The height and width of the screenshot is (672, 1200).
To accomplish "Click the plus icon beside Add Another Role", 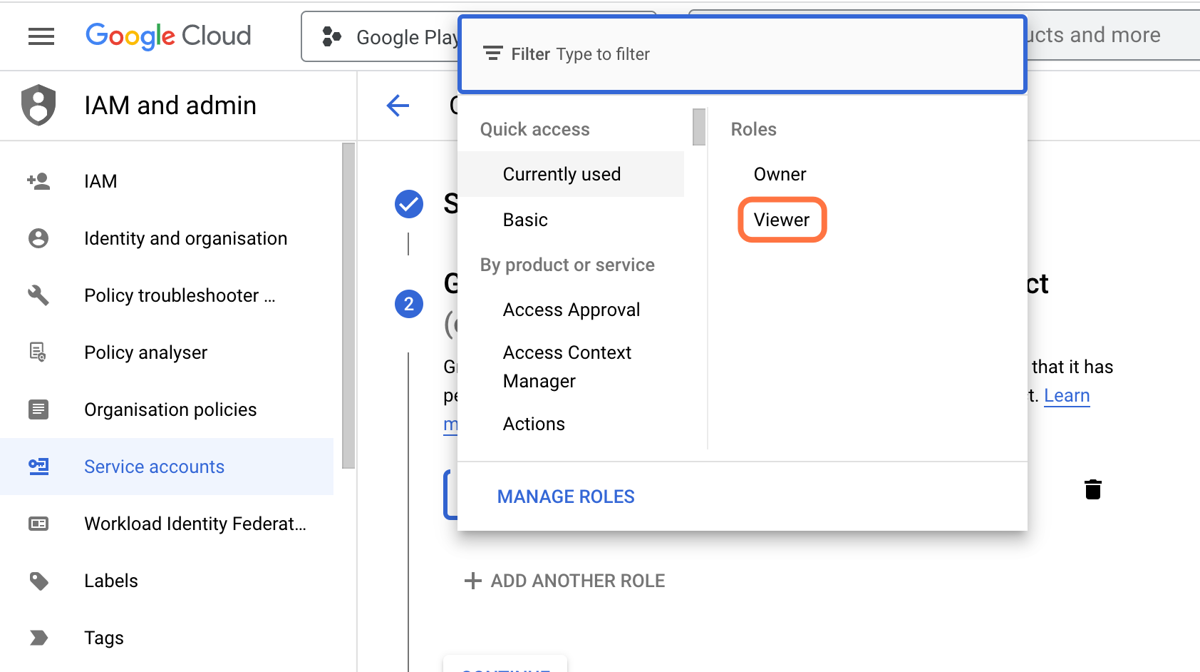I will coord(473,581).
